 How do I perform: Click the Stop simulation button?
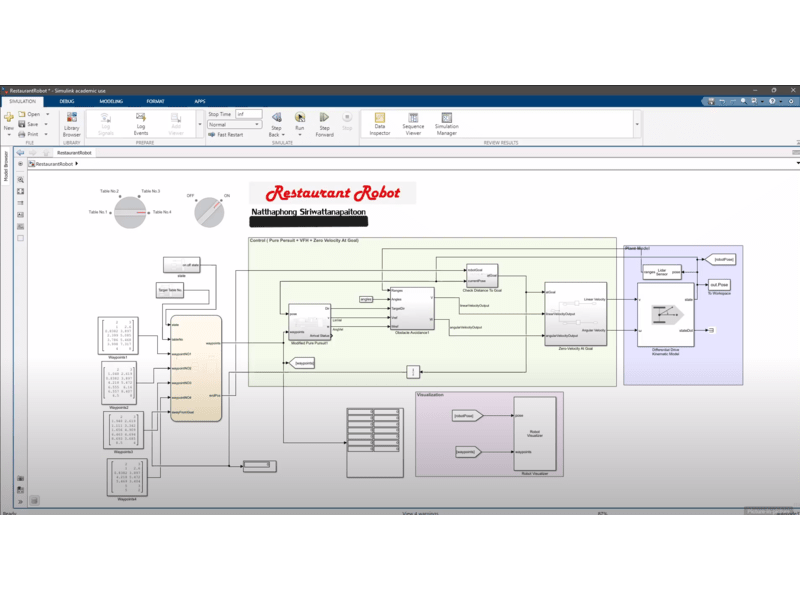coord(347,121)
